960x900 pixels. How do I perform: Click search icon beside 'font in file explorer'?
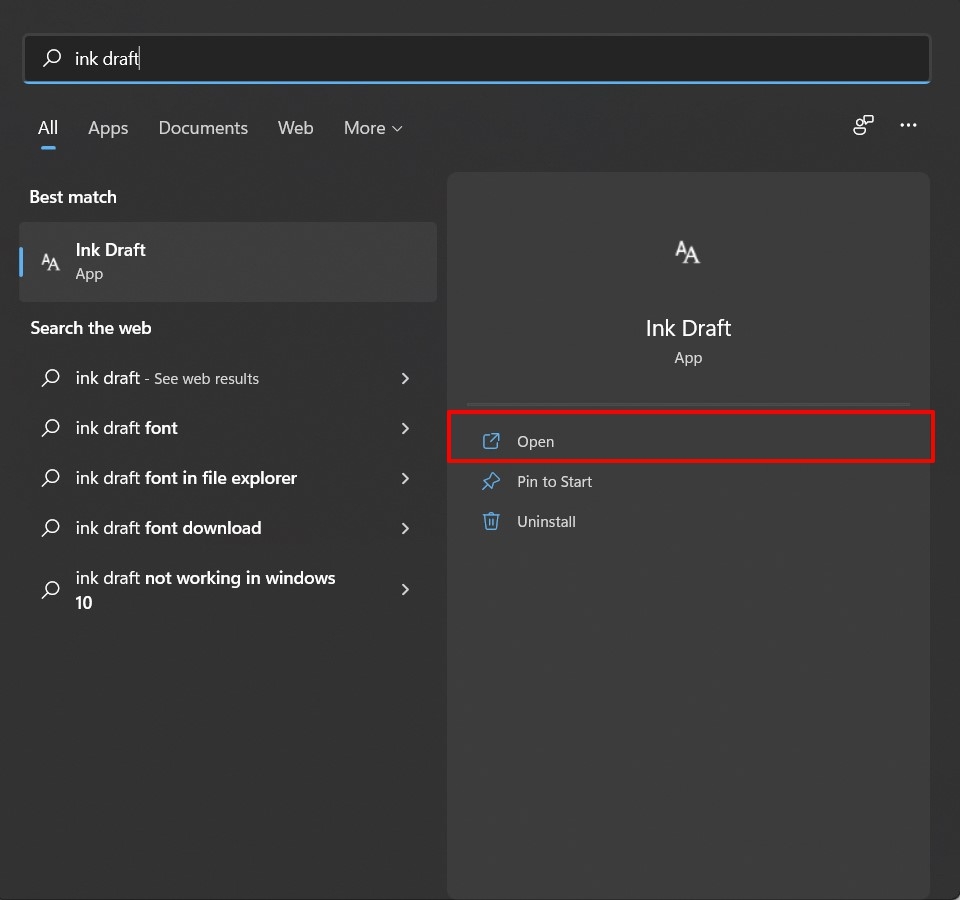click(51, 478)
